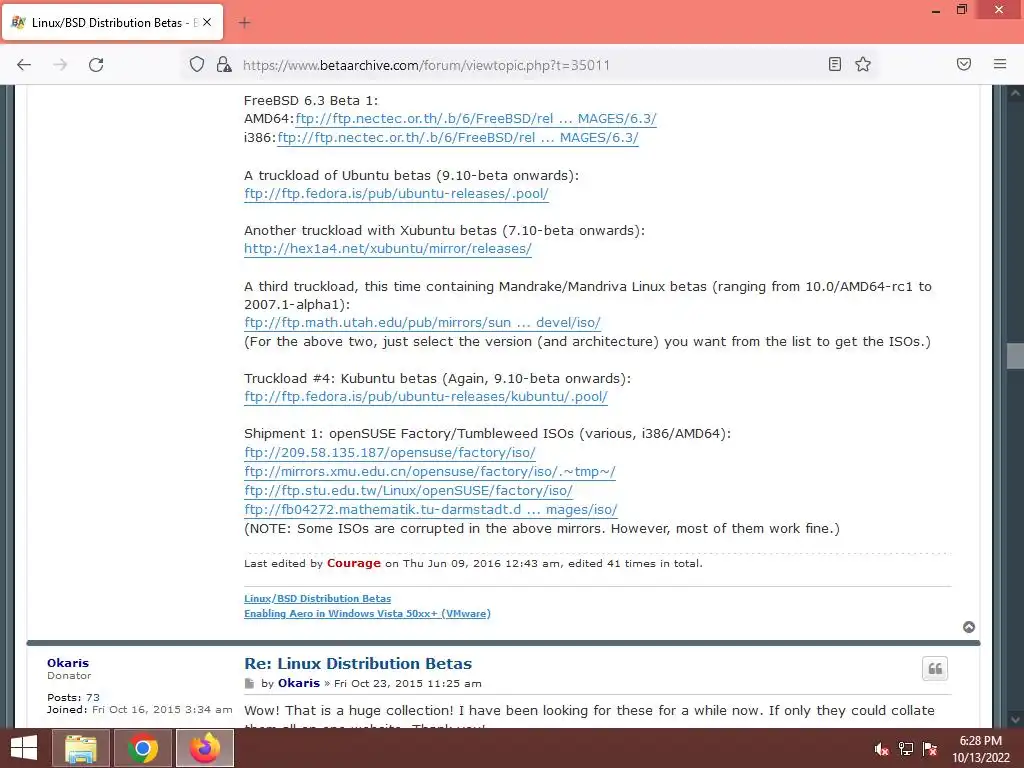
Task: Click scrollbar up arrow
Action: click(x=1016, y=93)
